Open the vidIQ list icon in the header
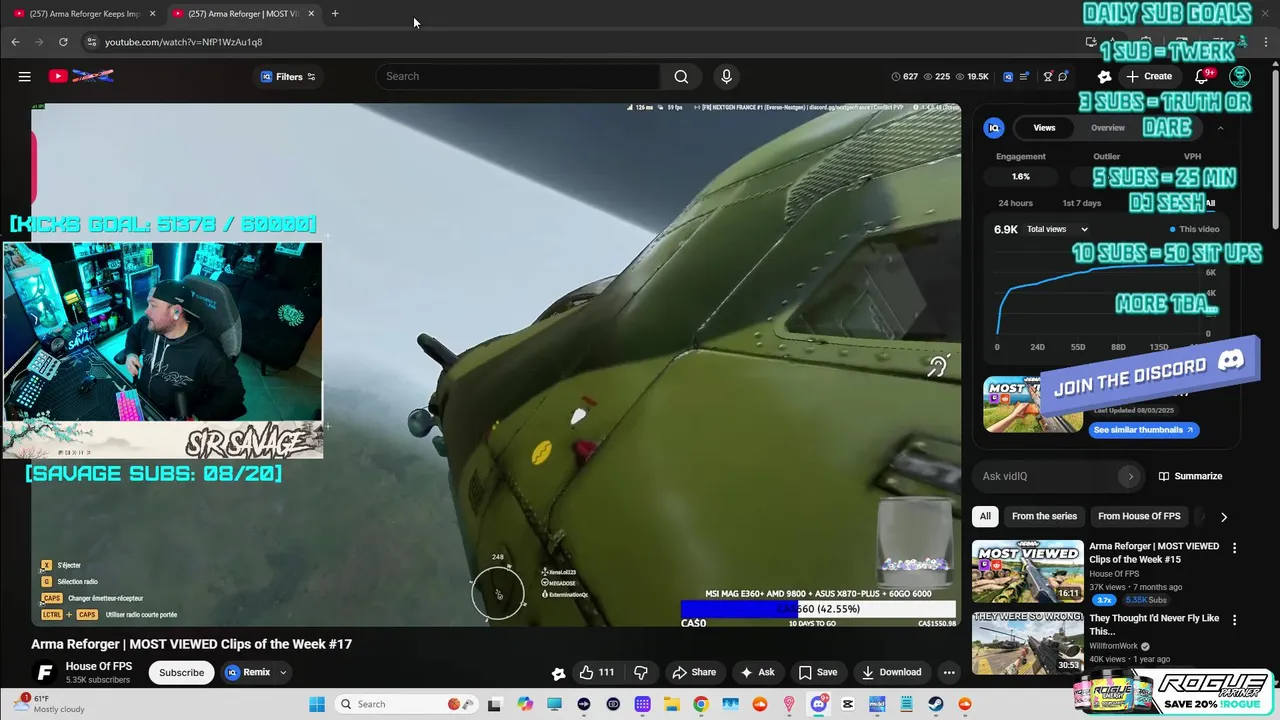1280x720 pixels. (1025, 76)
